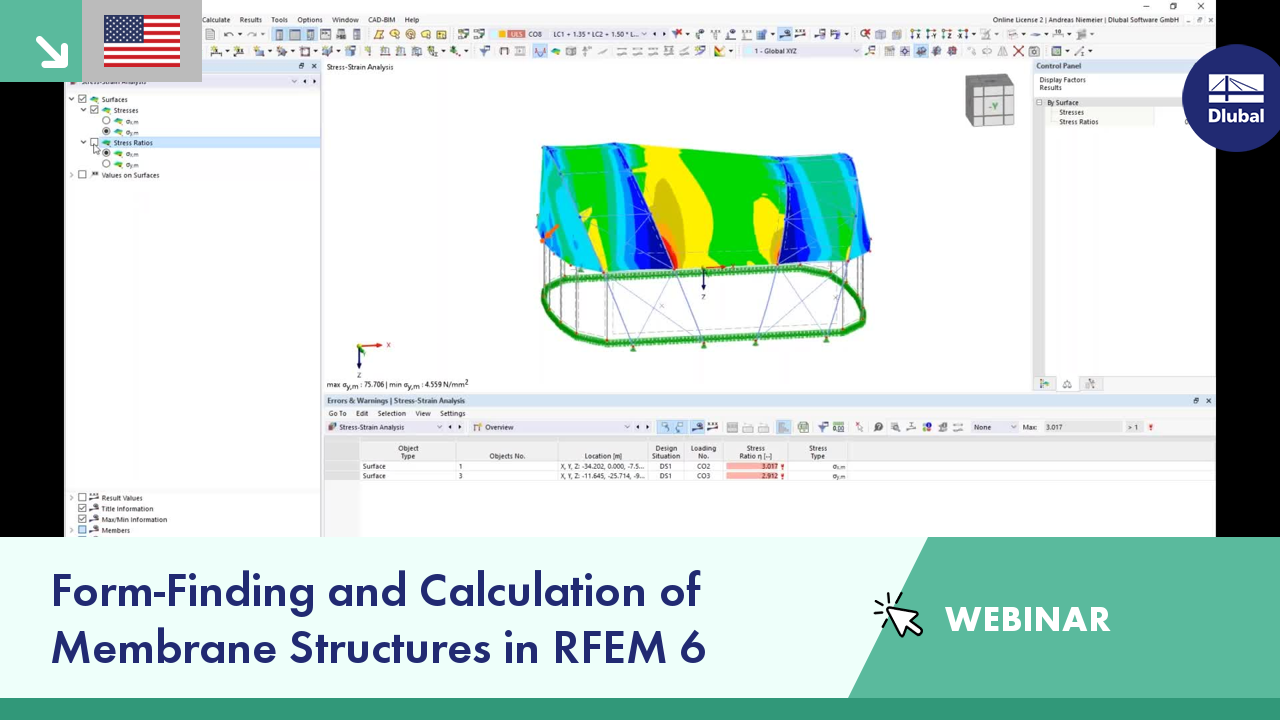Click the export icon at the bottom of Control Panel
The height and width of the screenshot is (720, 1280).
pyautogui.click(x=1092, y=383)
